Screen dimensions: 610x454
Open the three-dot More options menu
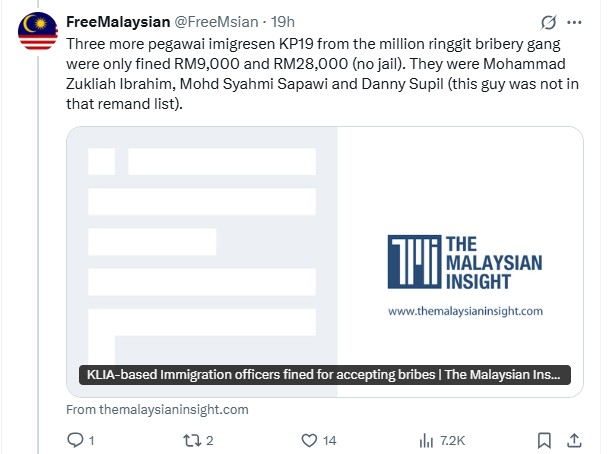click(x=574, y=22)
